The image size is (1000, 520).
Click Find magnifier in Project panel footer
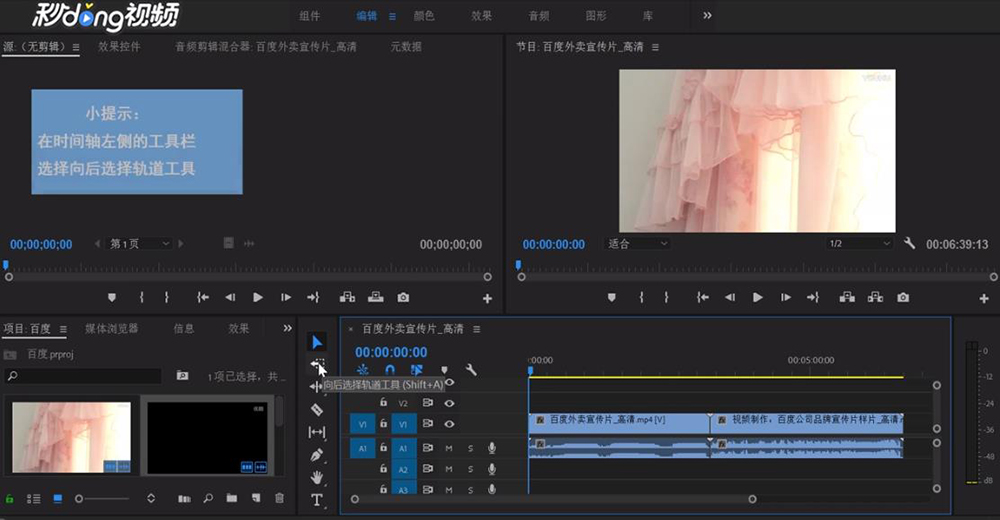[x=208, y=498]
